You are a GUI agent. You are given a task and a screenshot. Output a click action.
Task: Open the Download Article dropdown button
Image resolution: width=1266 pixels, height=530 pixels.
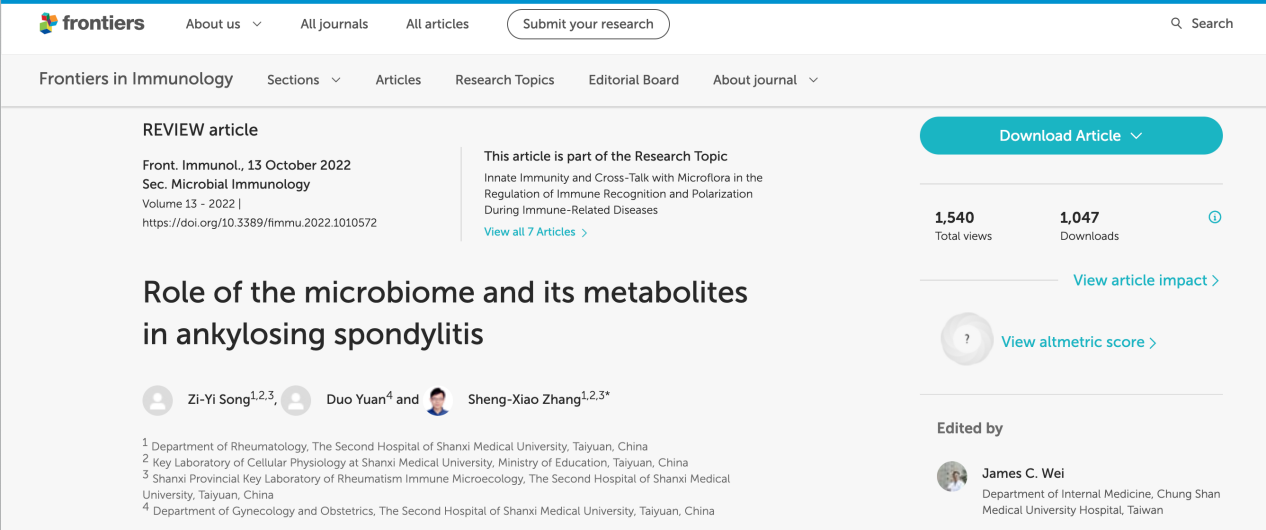pyautogui.click(x=1070, y=136)
